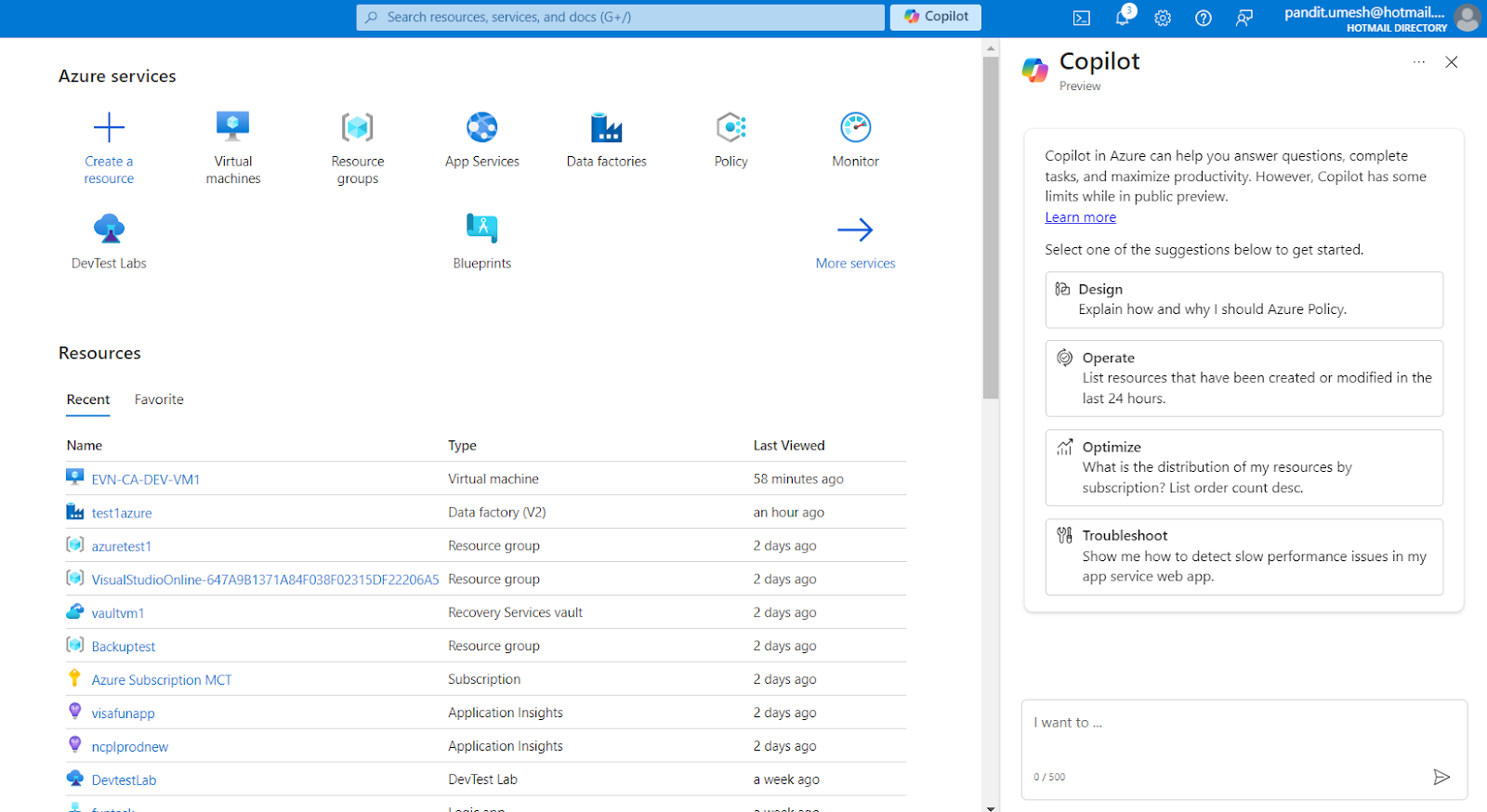Open DevTest Labs service icon
The image size is (1487, 812).
pos(109,229)
